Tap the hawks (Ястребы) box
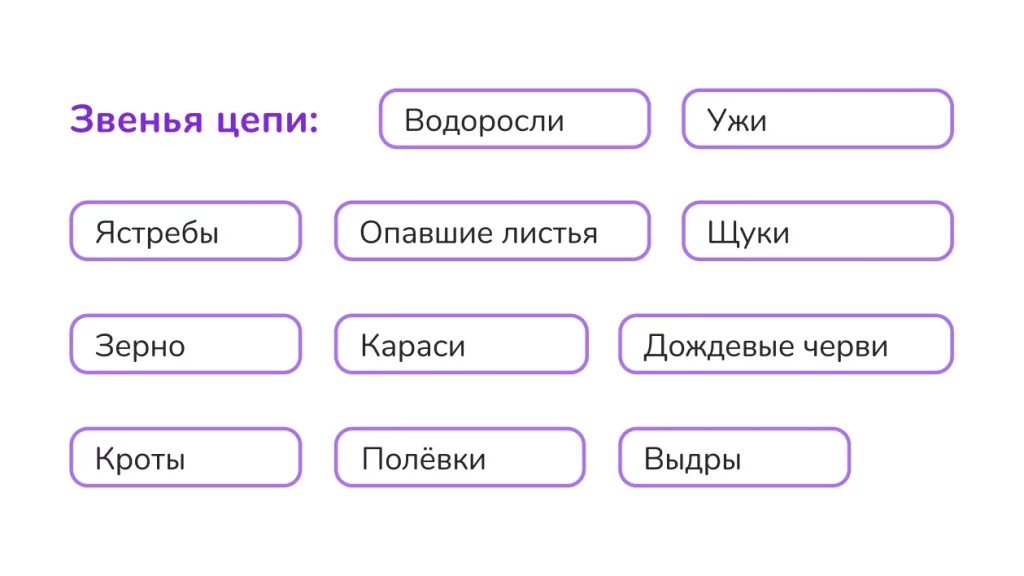Image resolution: width=1024 pixels, height=576 pixels. tap(185, 232)
